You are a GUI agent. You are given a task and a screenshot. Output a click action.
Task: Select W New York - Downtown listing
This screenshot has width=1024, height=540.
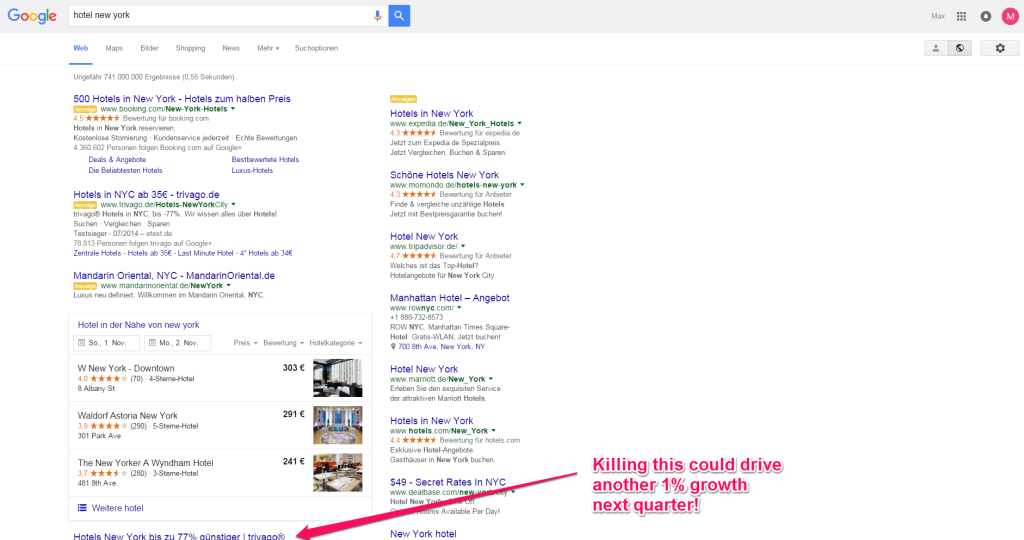coord(126,368)
